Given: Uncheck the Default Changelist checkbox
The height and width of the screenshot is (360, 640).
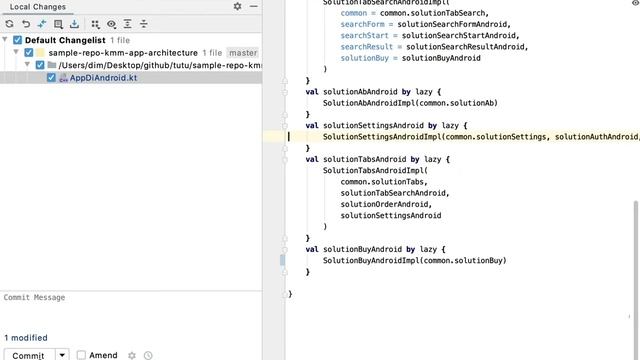Looking at the screenshot, I should click(17, 40).
